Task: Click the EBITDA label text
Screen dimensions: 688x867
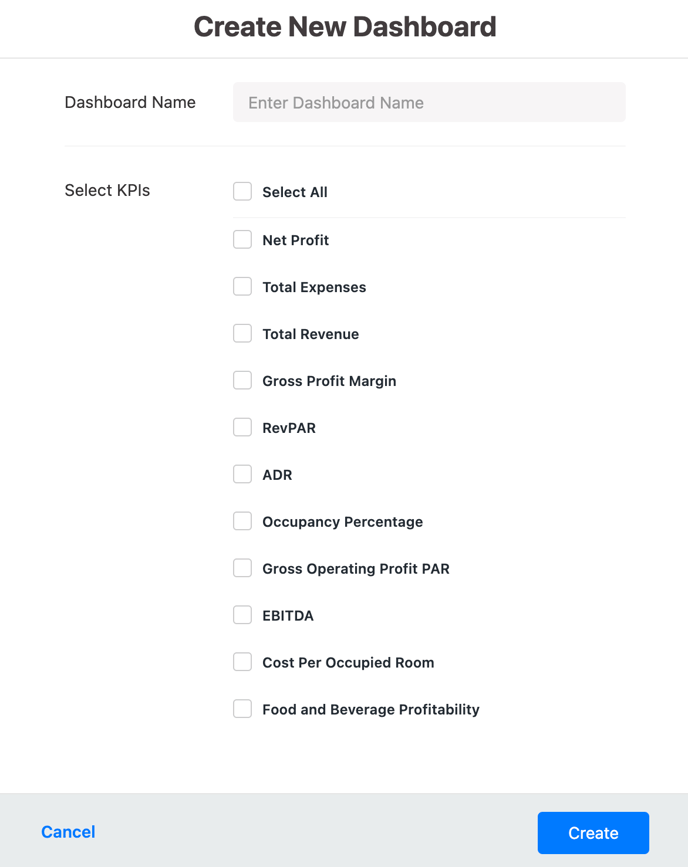Action: pyautogui.click(x=288, y=615)
